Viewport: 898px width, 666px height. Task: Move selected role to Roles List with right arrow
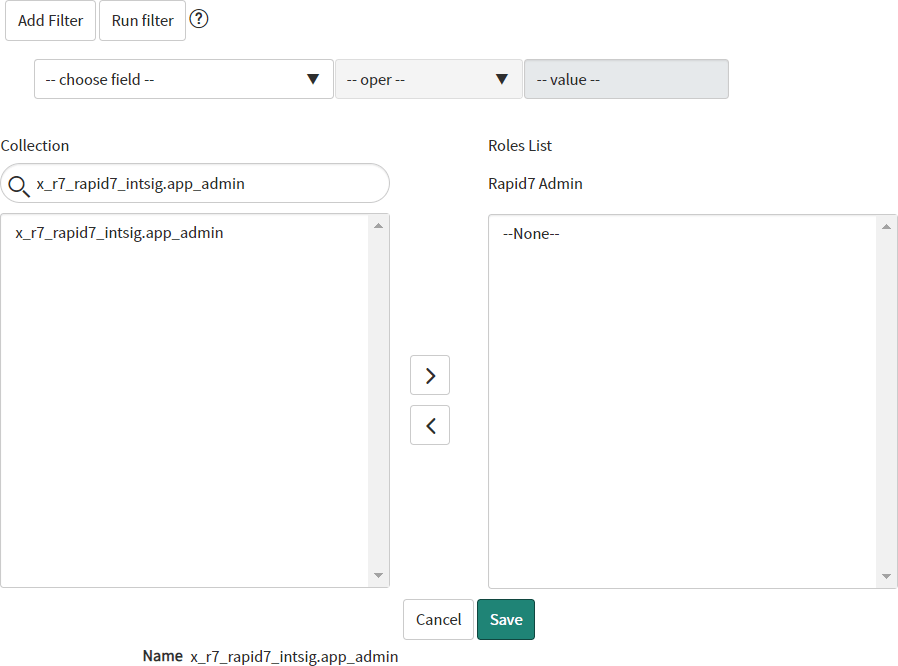click(430, 375)
